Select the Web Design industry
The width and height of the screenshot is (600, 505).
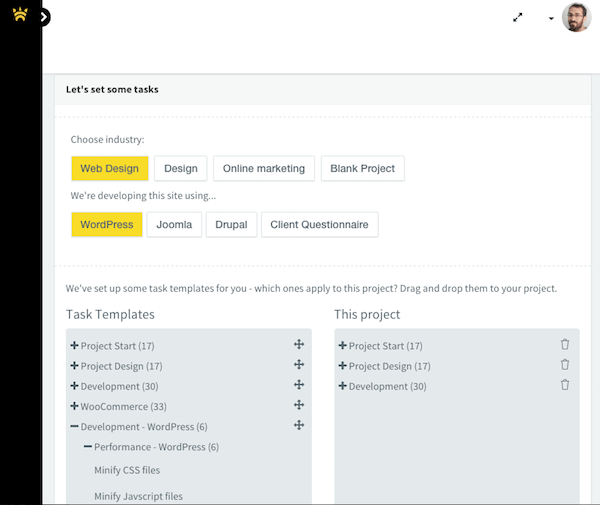click(109, 168)
